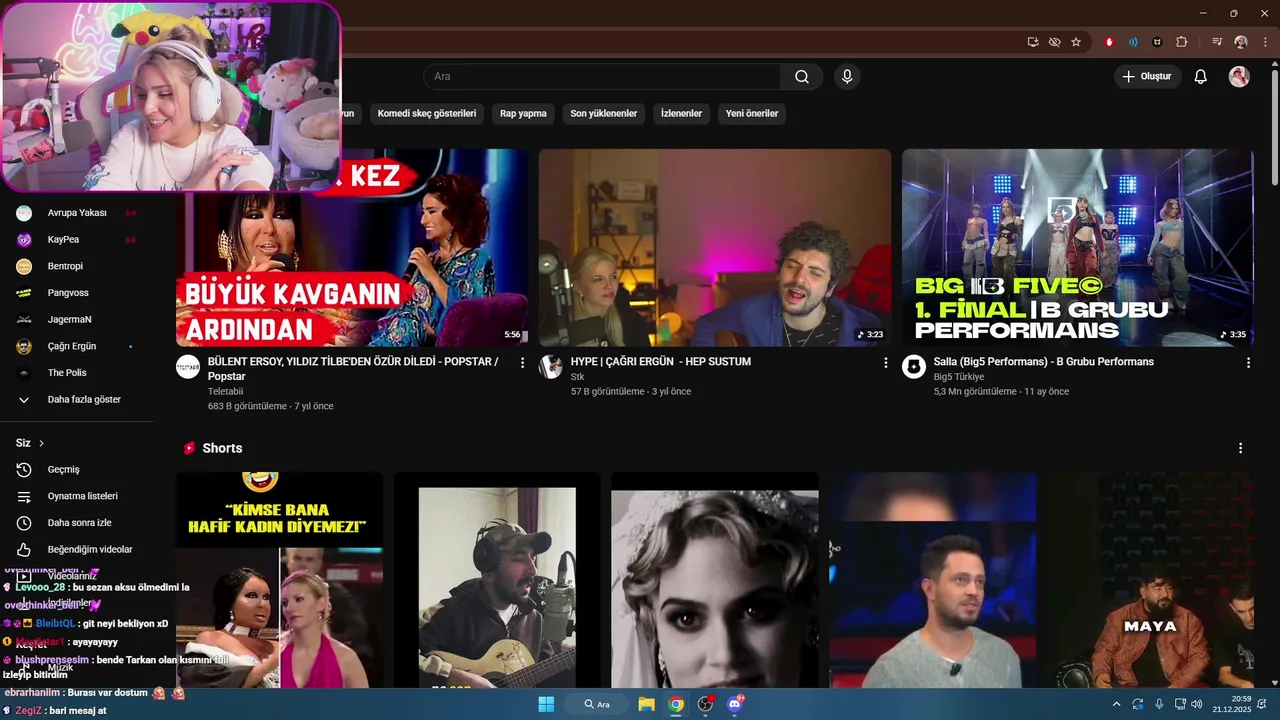
Task: Show hidden system tray icons
Action: point(1116,704)
